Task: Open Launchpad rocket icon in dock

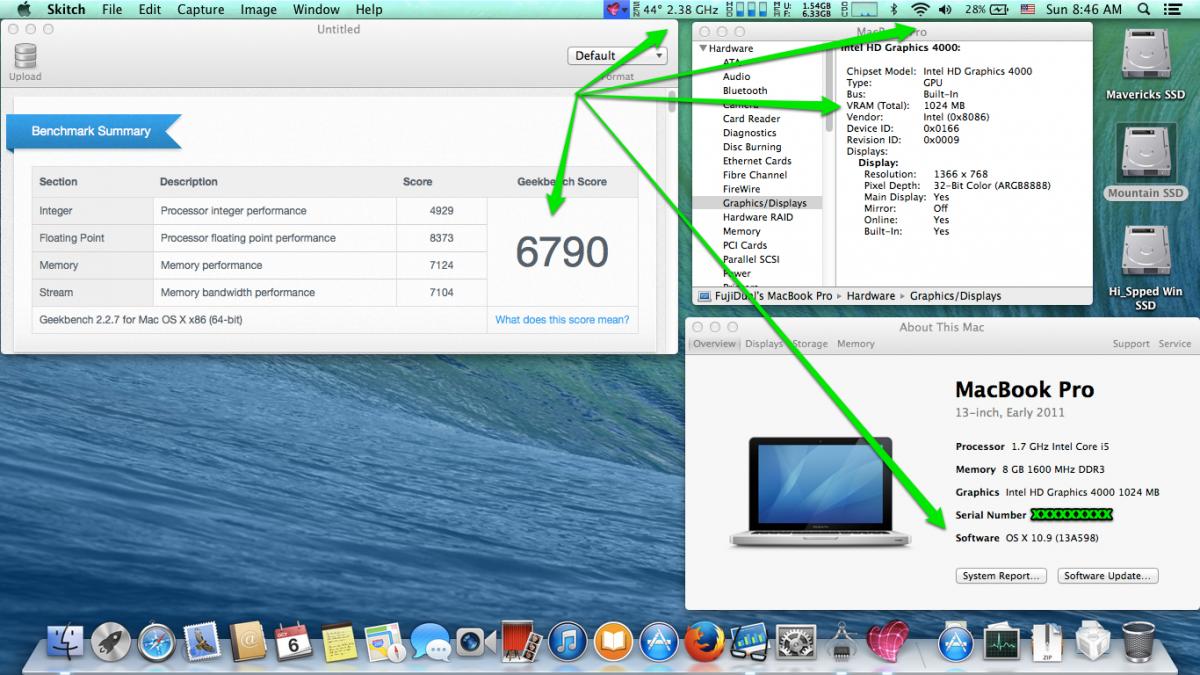Action: 111,641
